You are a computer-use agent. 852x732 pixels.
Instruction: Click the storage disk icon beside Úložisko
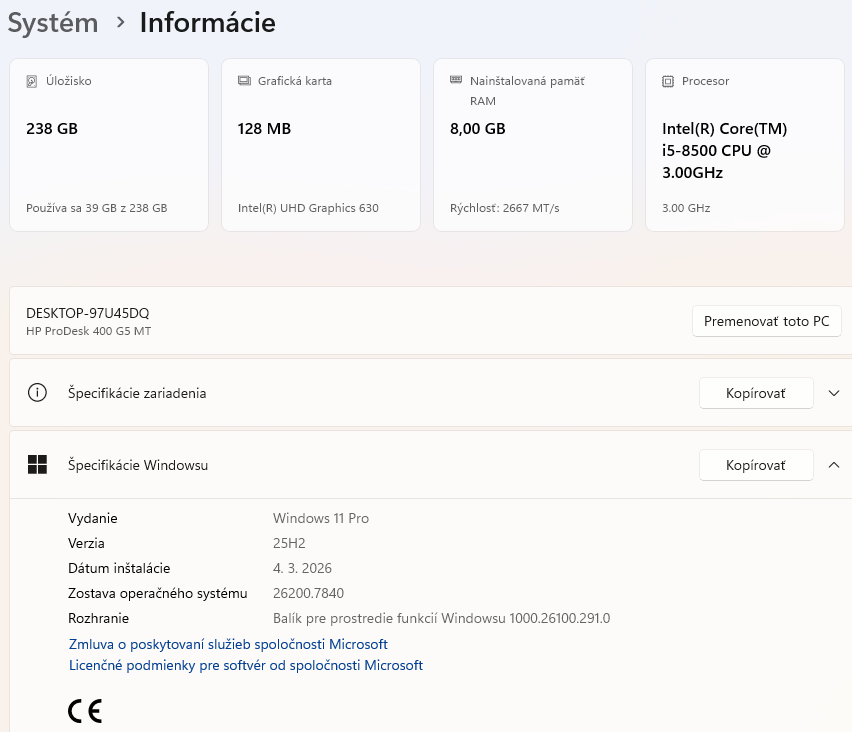click(x=32, y=82)
